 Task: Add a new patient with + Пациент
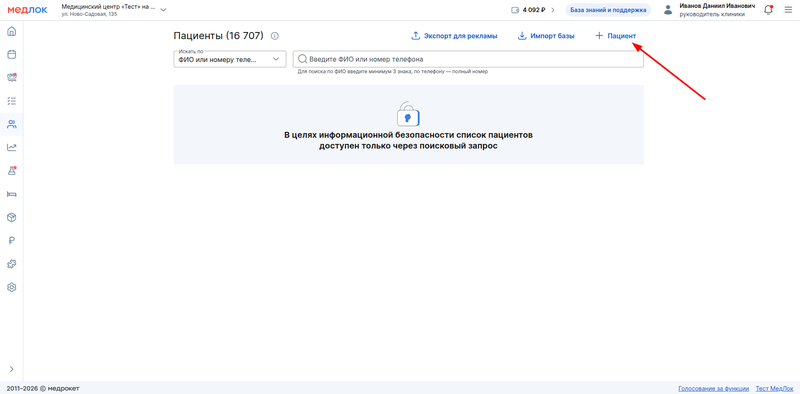[x=616, y=36]
